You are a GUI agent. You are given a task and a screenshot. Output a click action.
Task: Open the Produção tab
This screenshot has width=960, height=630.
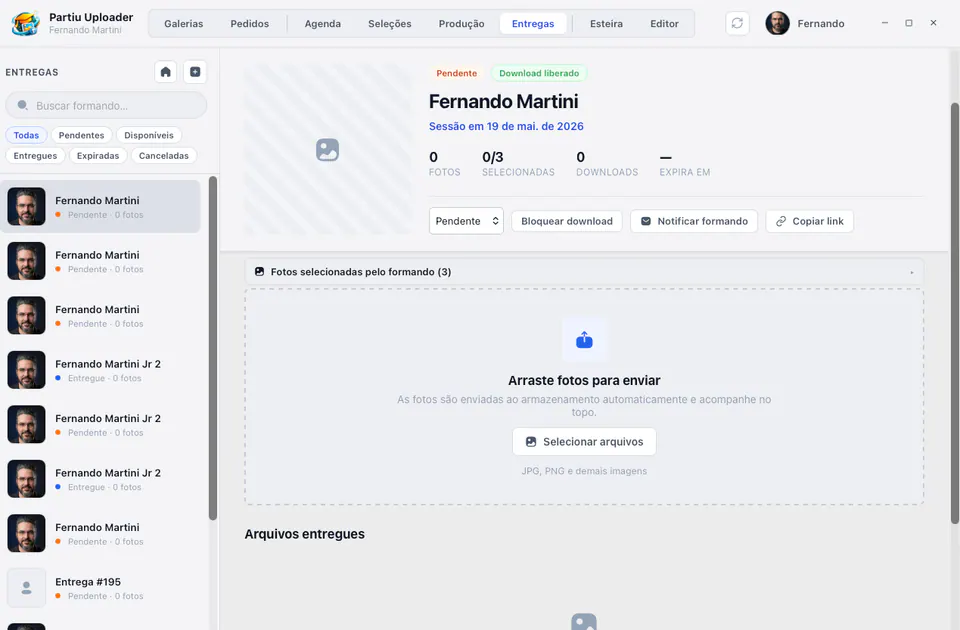462,24
